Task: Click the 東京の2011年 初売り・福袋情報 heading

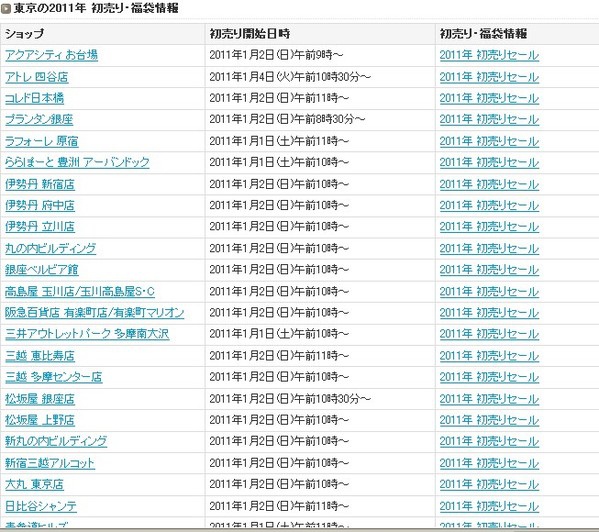Action: click(x=96, y=8)
